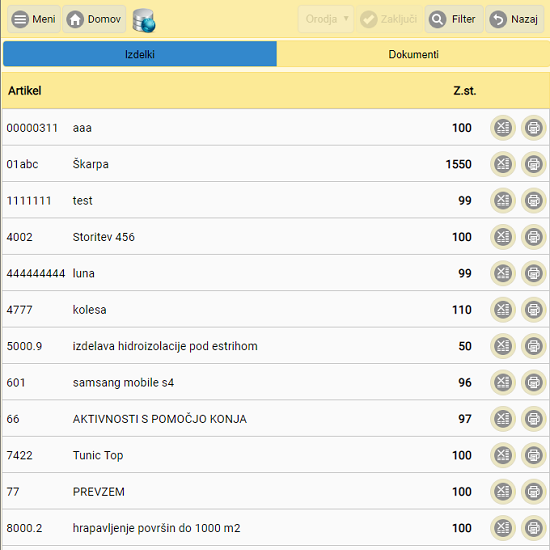Print the hrapavljenje površin row
550x550 pixels.
tap(534, 528)
